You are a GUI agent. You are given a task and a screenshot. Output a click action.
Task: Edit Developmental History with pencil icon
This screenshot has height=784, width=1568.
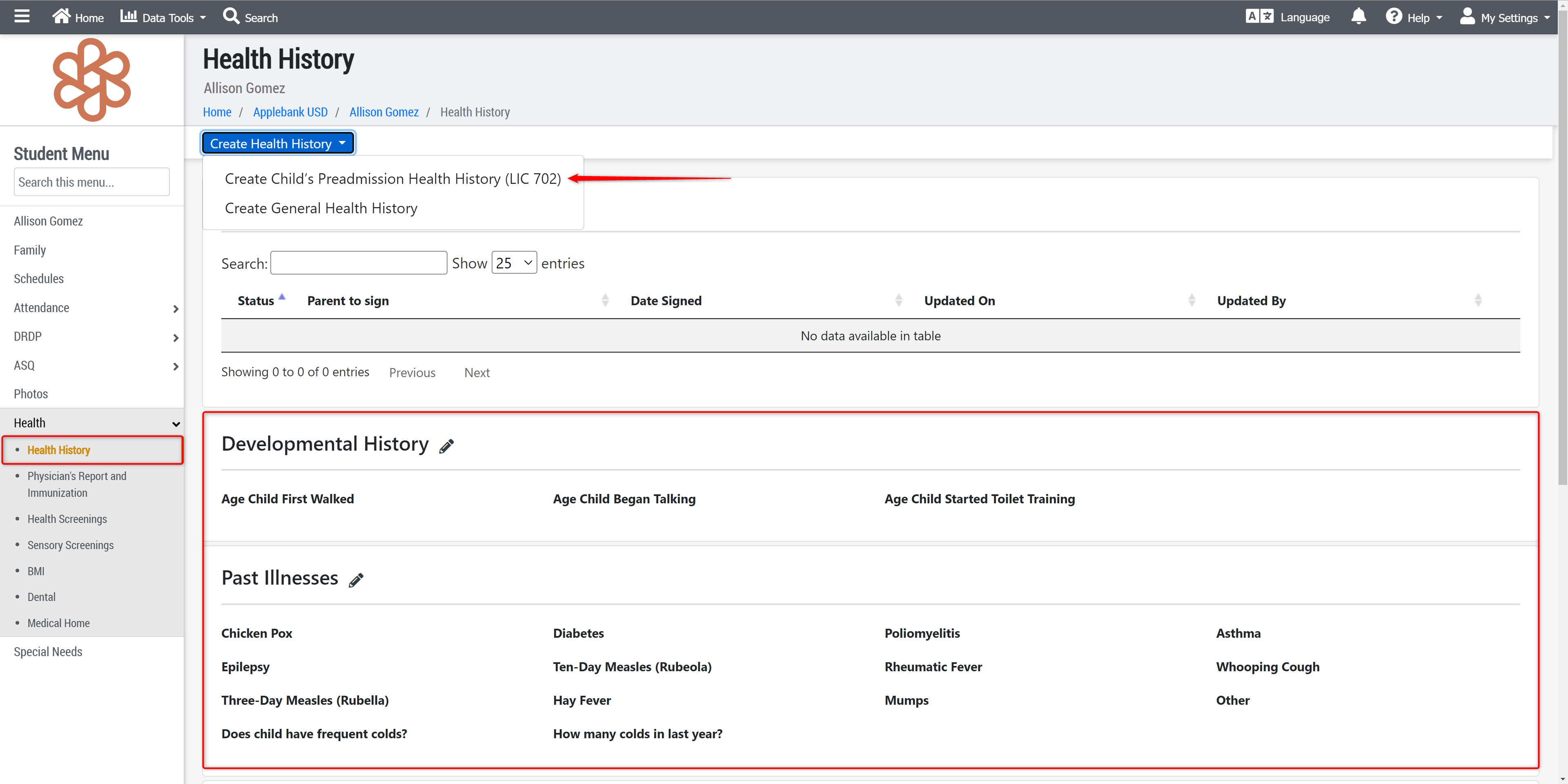pyautogui.click(x=447, y=446)
